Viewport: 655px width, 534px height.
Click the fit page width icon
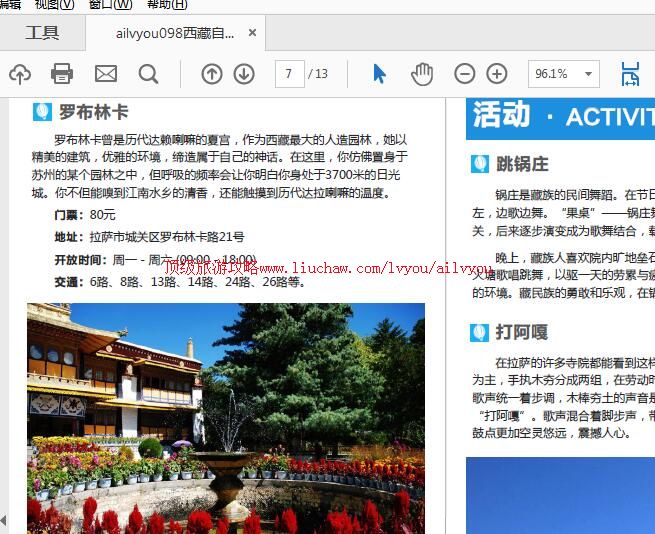pos(630,74)
